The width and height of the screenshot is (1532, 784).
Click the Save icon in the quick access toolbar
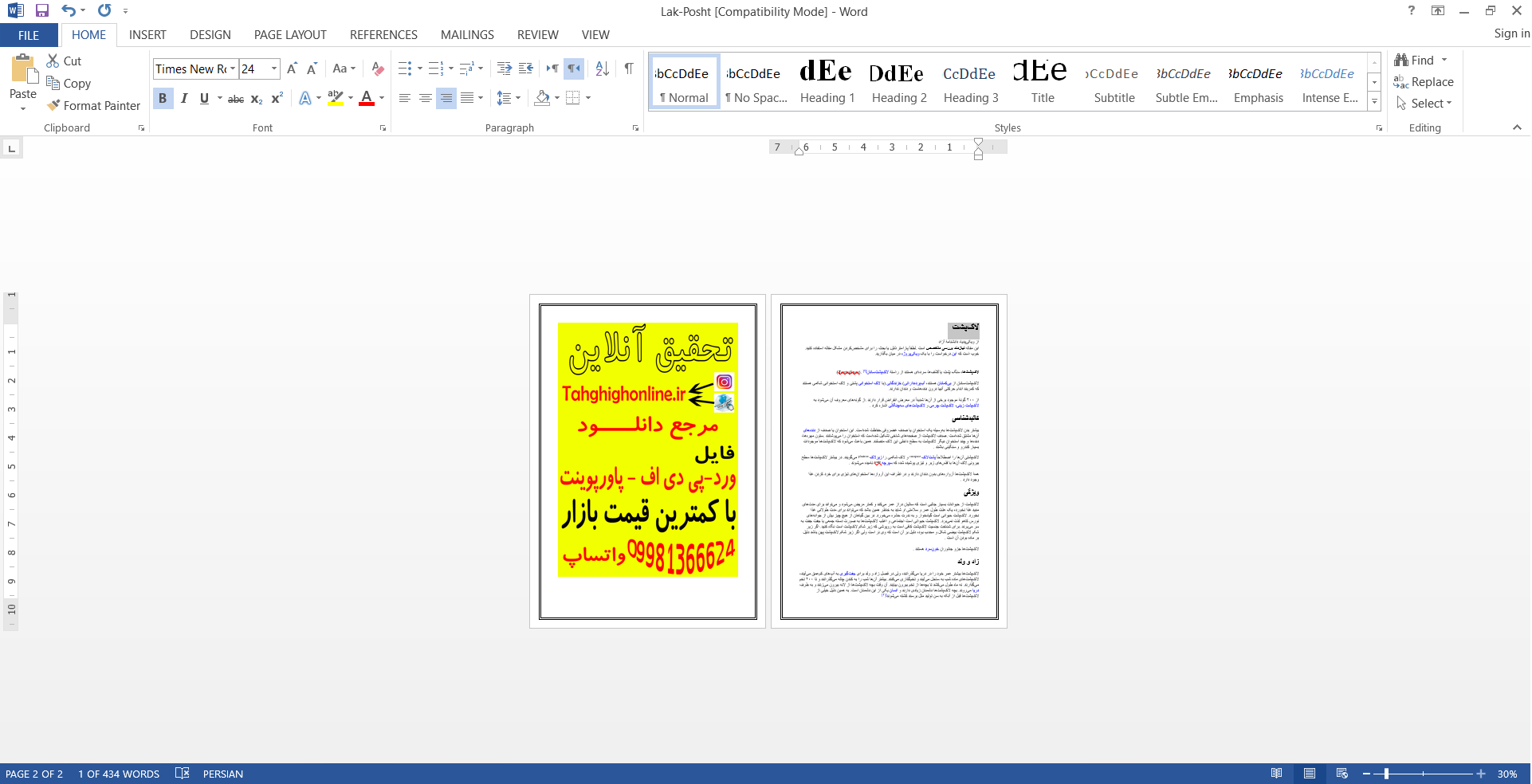[42, 11]
